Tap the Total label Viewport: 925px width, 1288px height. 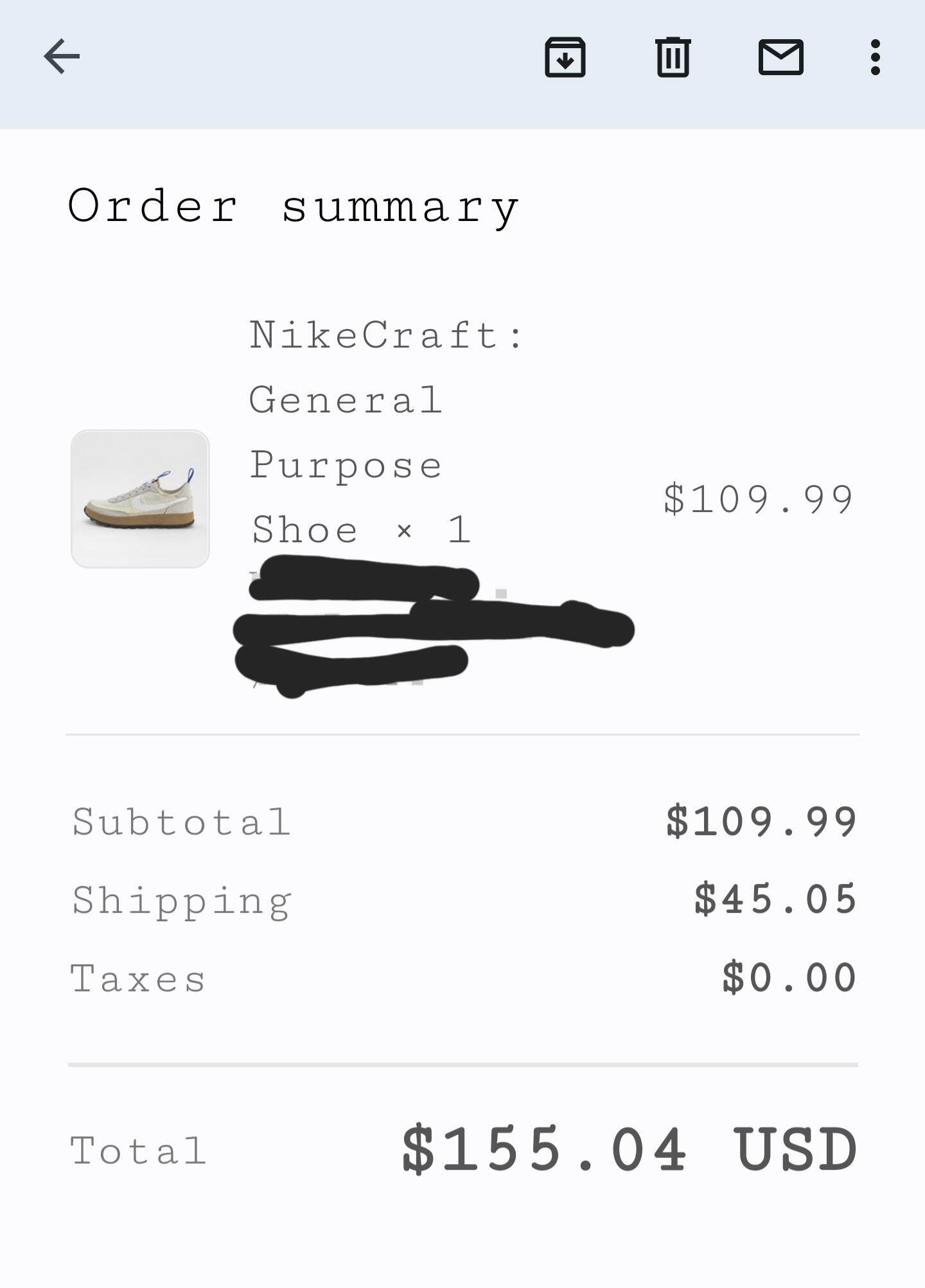[137, 1151]
